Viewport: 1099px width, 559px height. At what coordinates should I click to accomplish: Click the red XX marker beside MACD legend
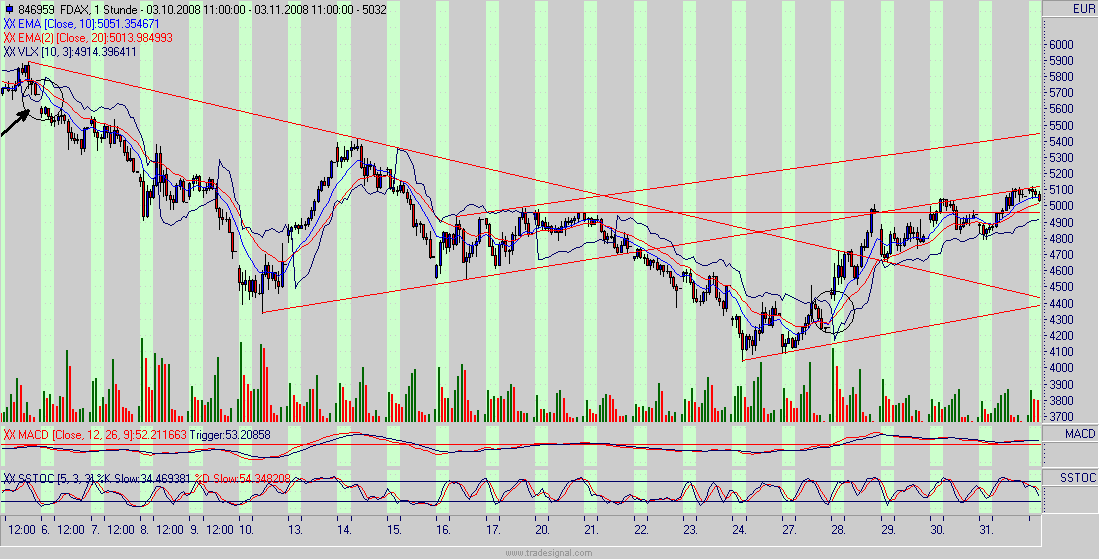pos(10,434)
